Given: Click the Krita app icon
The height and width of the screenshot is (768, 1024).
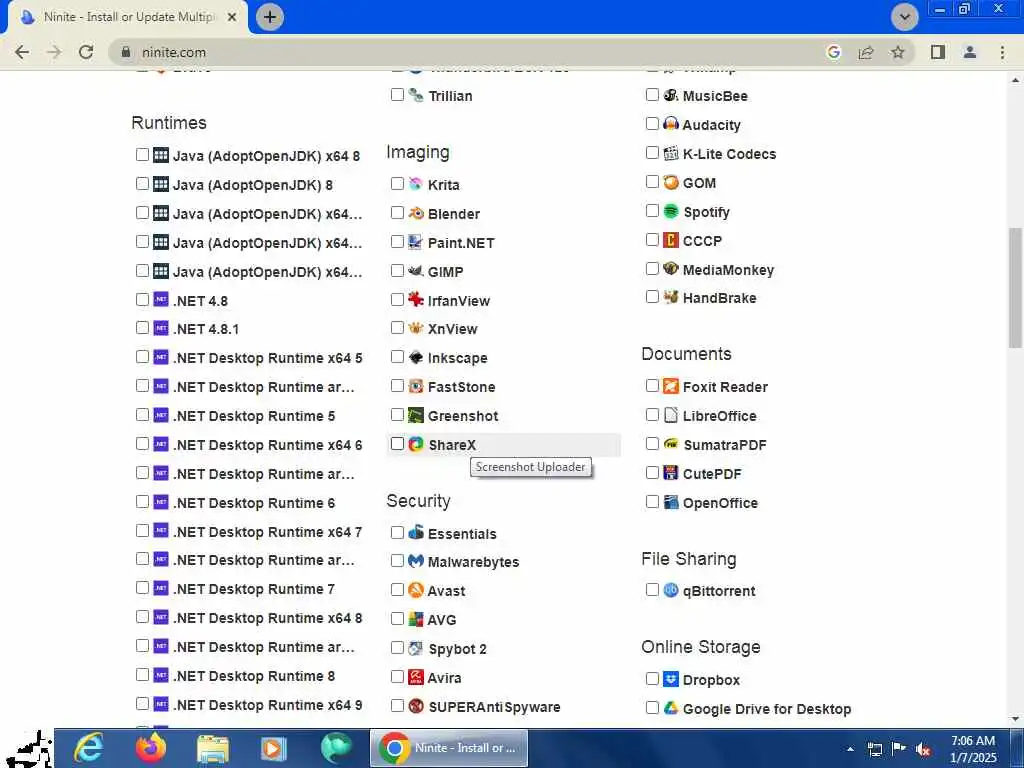Looking at the screenshot, I should (x=416, y=184).
